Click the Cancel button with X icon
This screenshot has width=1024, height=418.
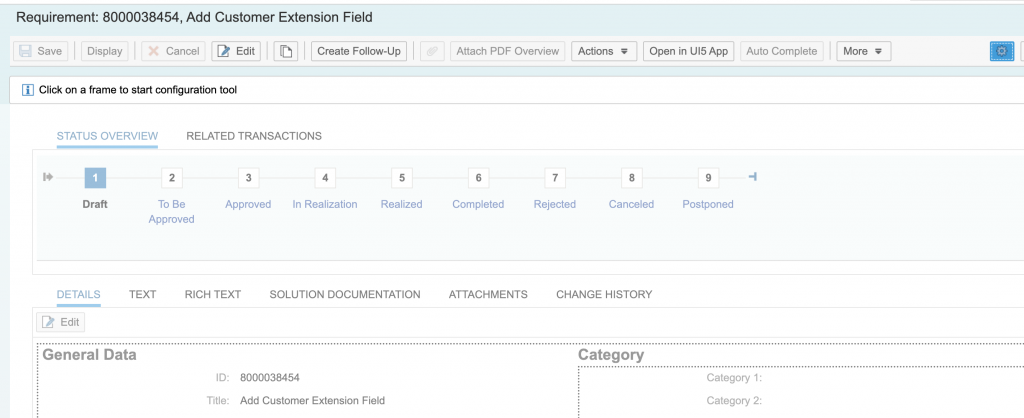coord(174,51)
